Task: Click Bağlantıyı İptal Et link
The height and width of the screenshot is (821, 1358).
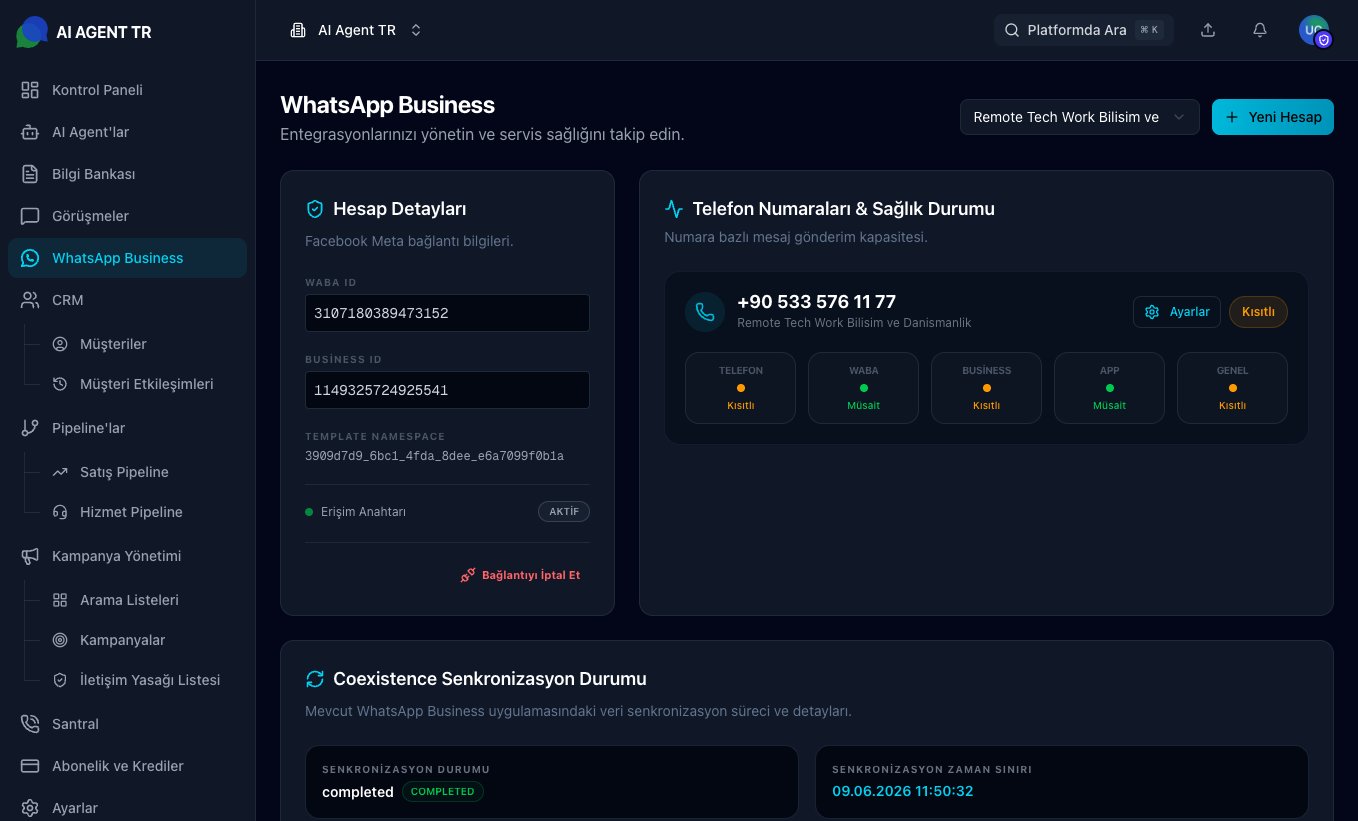Action: (520, 575)
